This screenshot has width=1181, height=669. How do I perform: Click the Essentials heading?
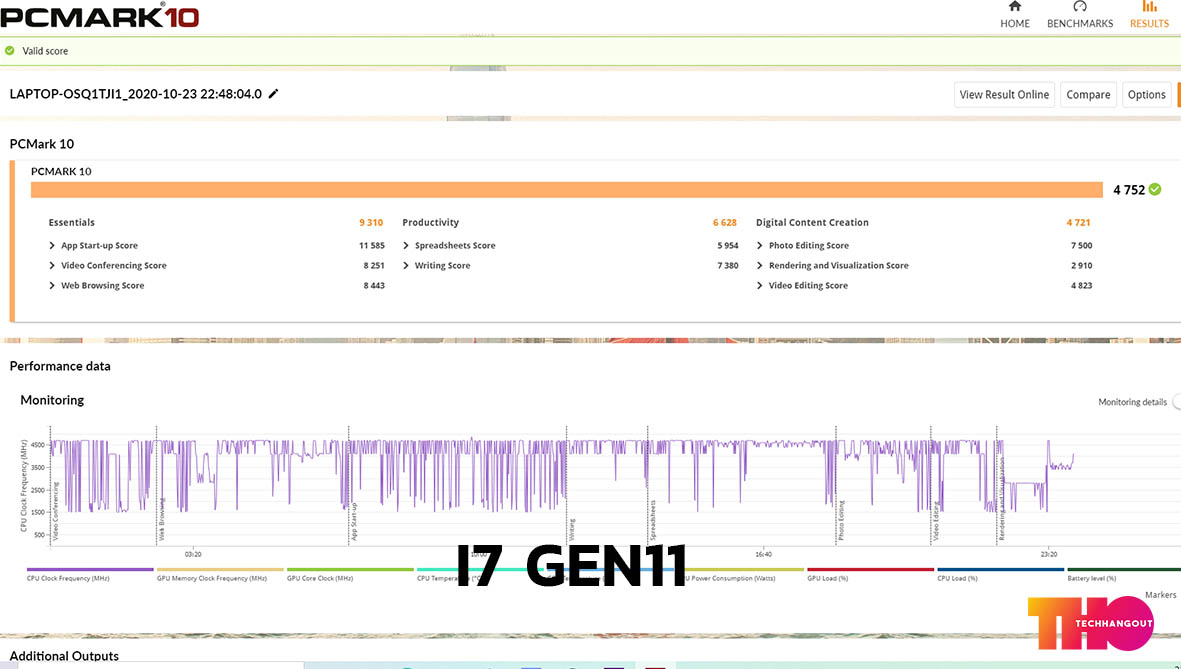[x=72, y=222]
